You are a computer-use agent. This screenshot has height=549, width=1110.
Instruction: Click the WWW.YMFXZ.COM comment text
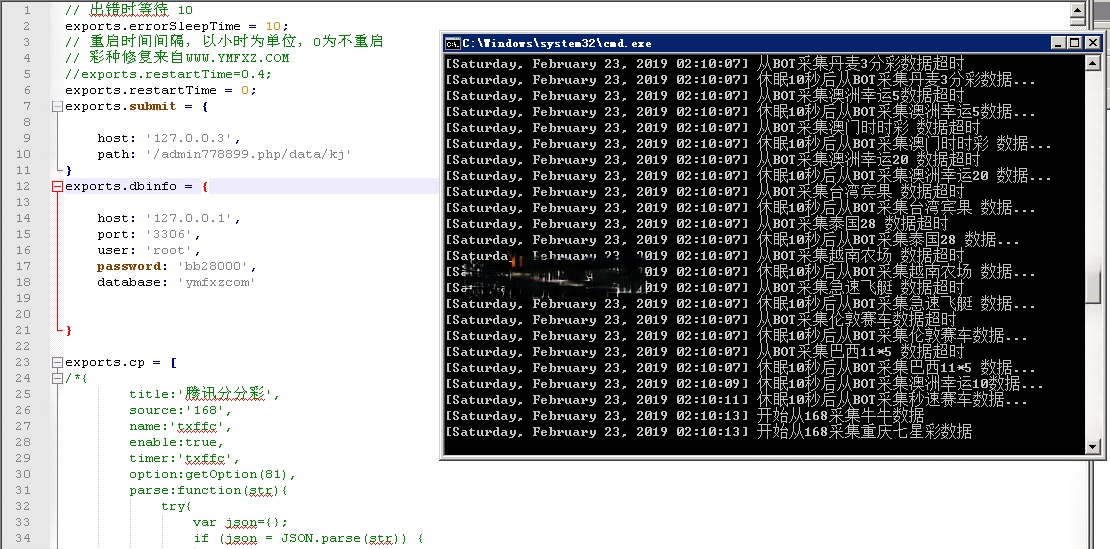pyautogui.click(x=238, y=58)
